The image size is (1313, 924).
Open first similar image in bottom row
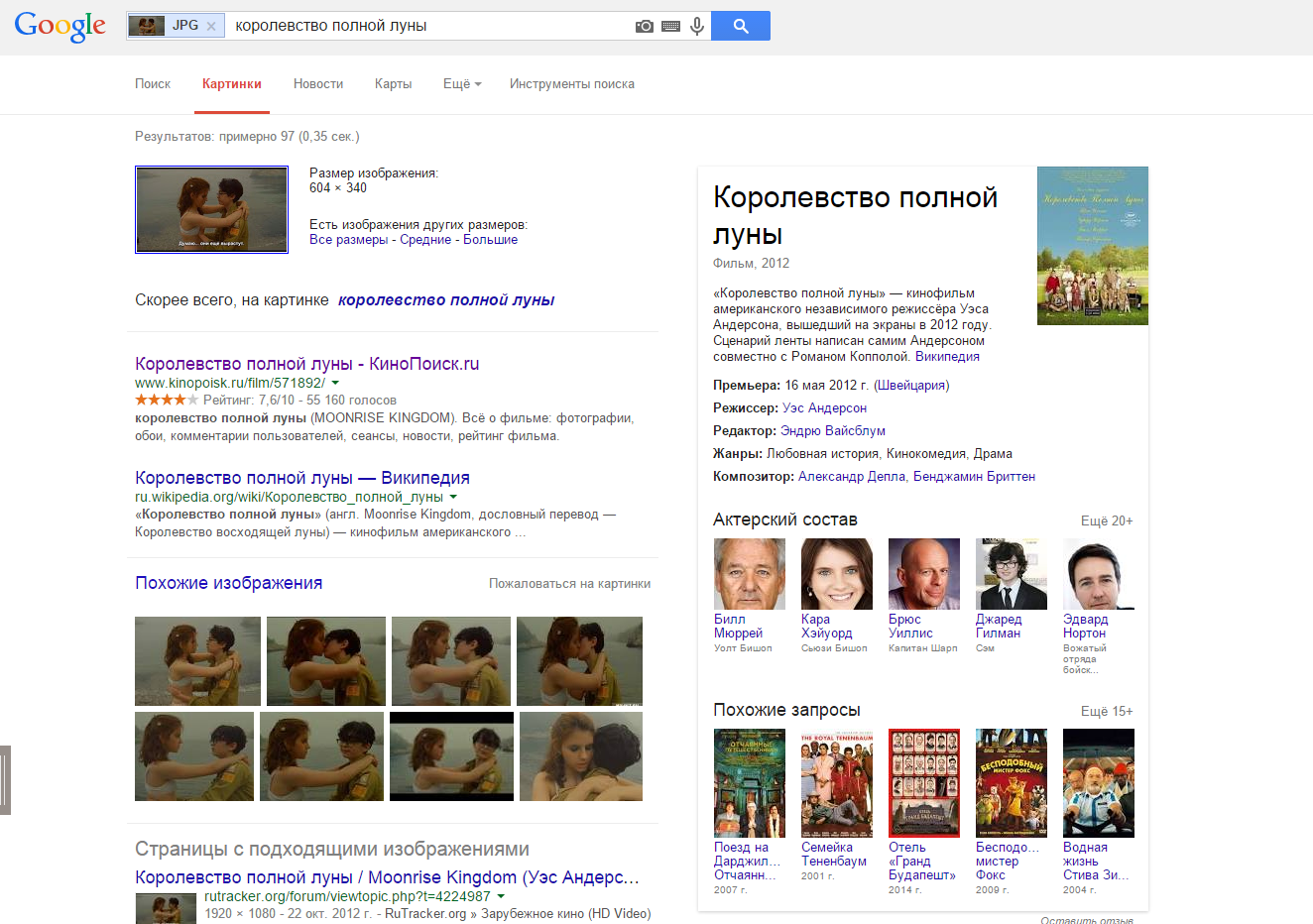click(194, 756)
